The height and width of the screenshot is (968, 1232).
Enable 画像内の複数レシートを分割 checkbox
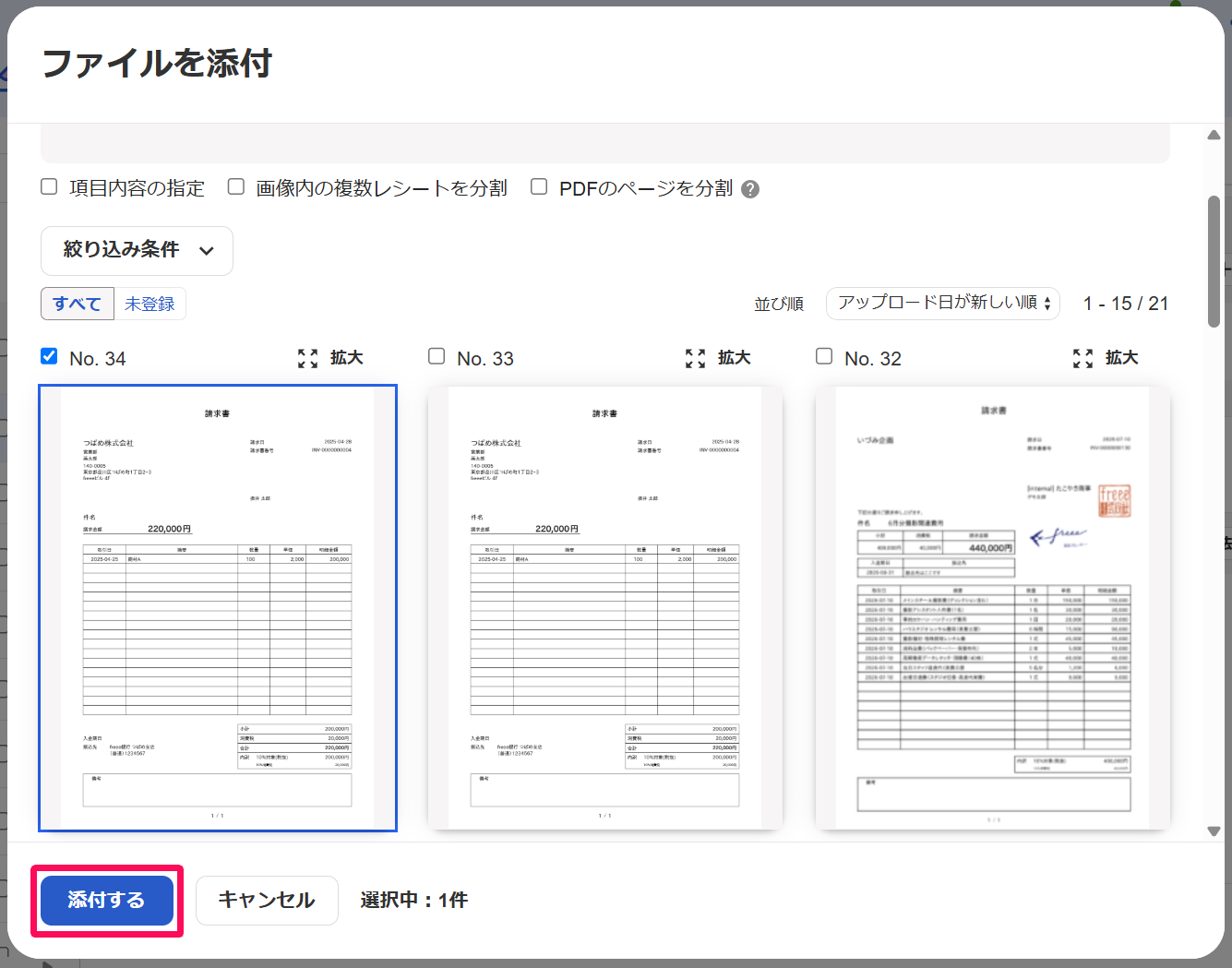tap(236, 186)
